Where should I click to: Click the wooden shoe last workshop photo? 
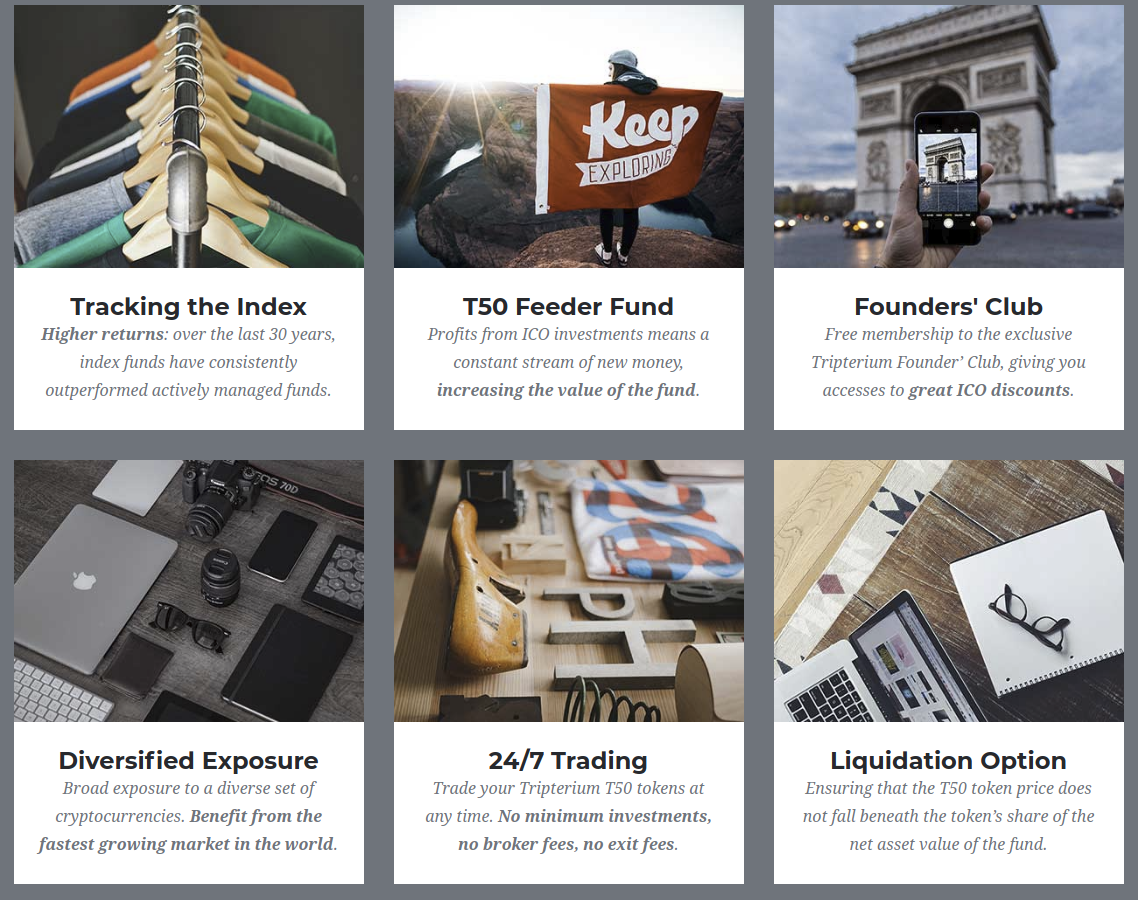click(x=568, y=591)
